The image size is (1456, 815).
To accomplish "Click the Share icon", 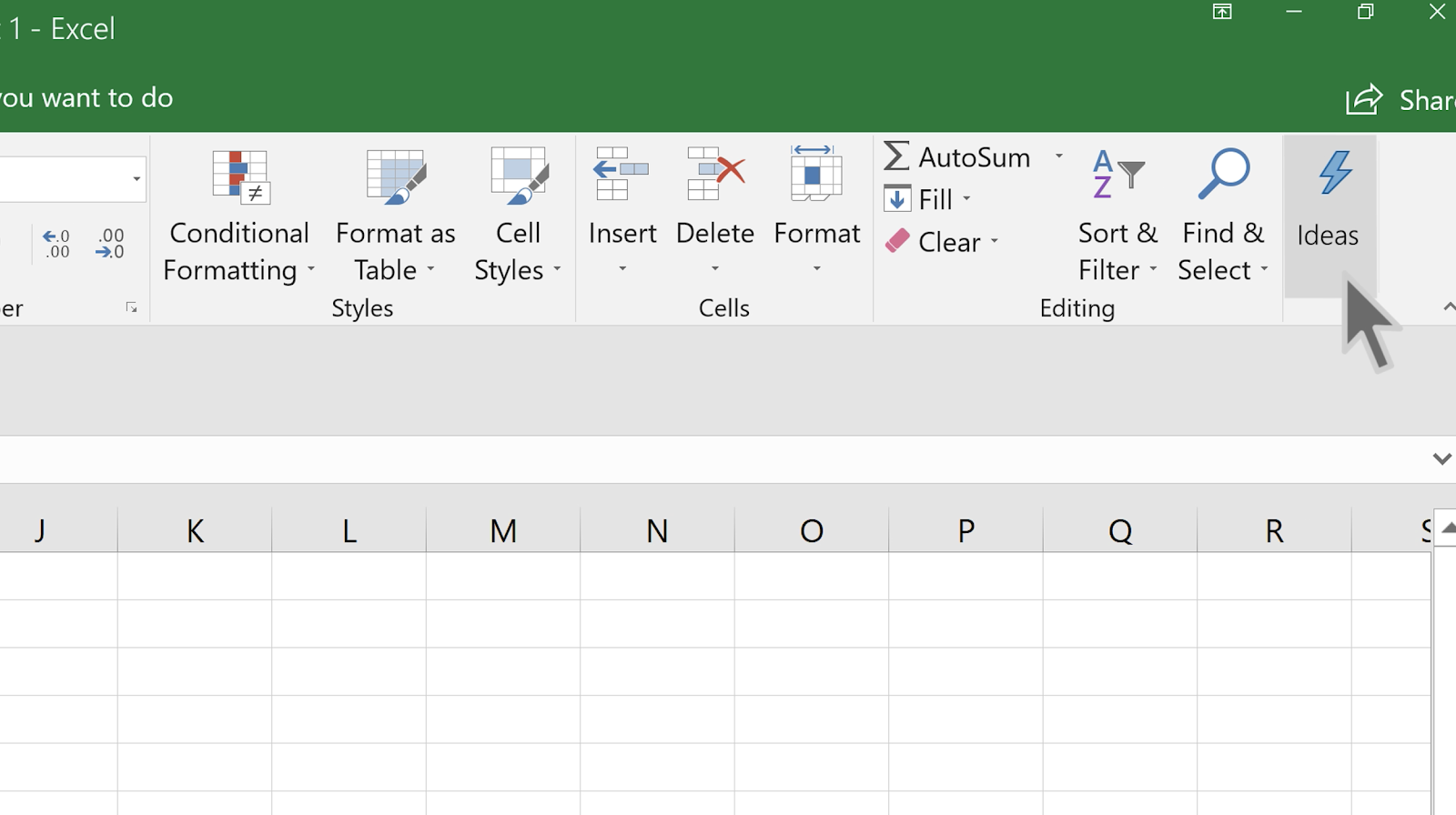I will (1364, 99).
